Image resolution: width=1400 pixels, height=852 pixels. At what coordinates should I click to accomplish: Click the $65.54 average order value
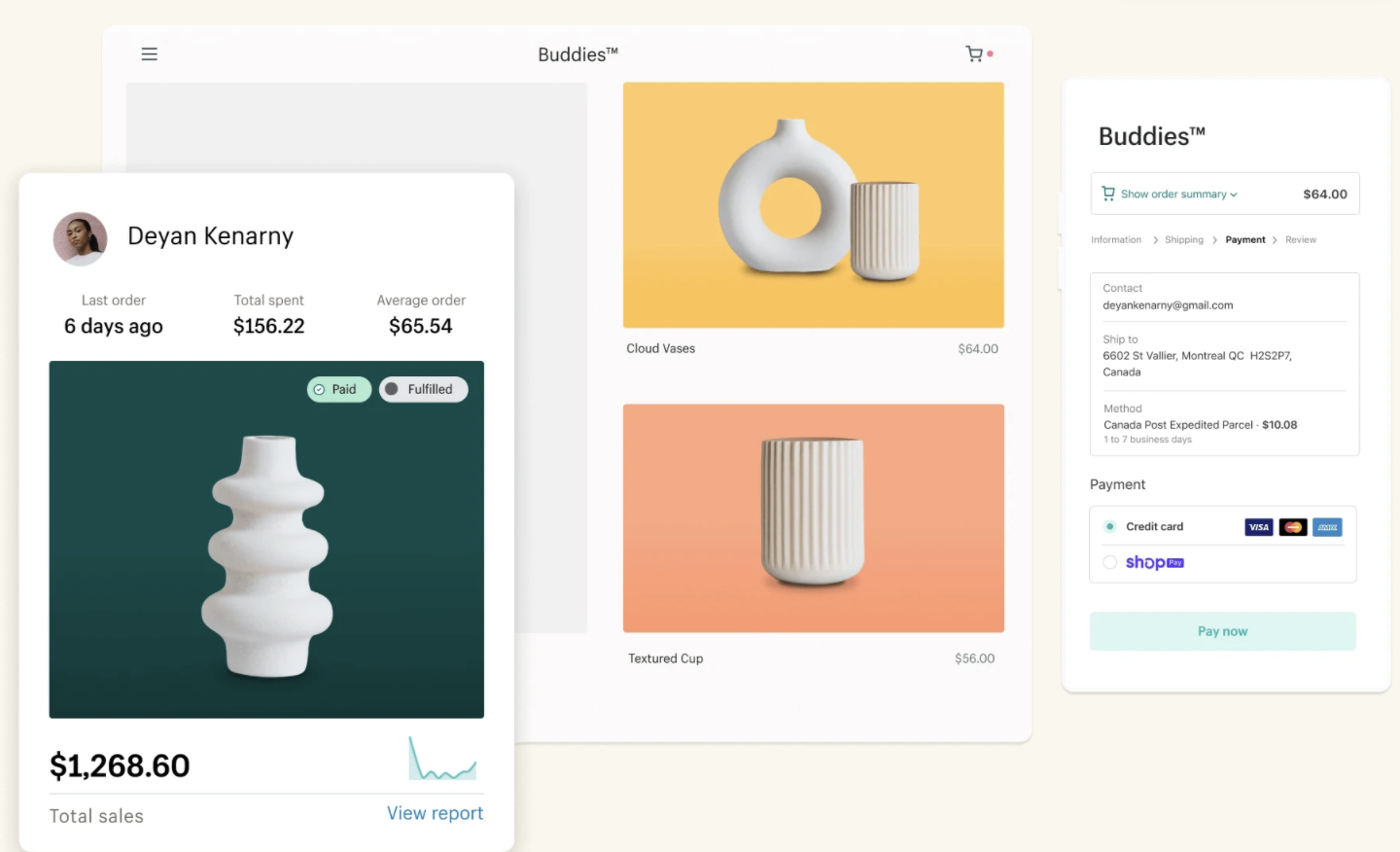click(x=421, y=327)
